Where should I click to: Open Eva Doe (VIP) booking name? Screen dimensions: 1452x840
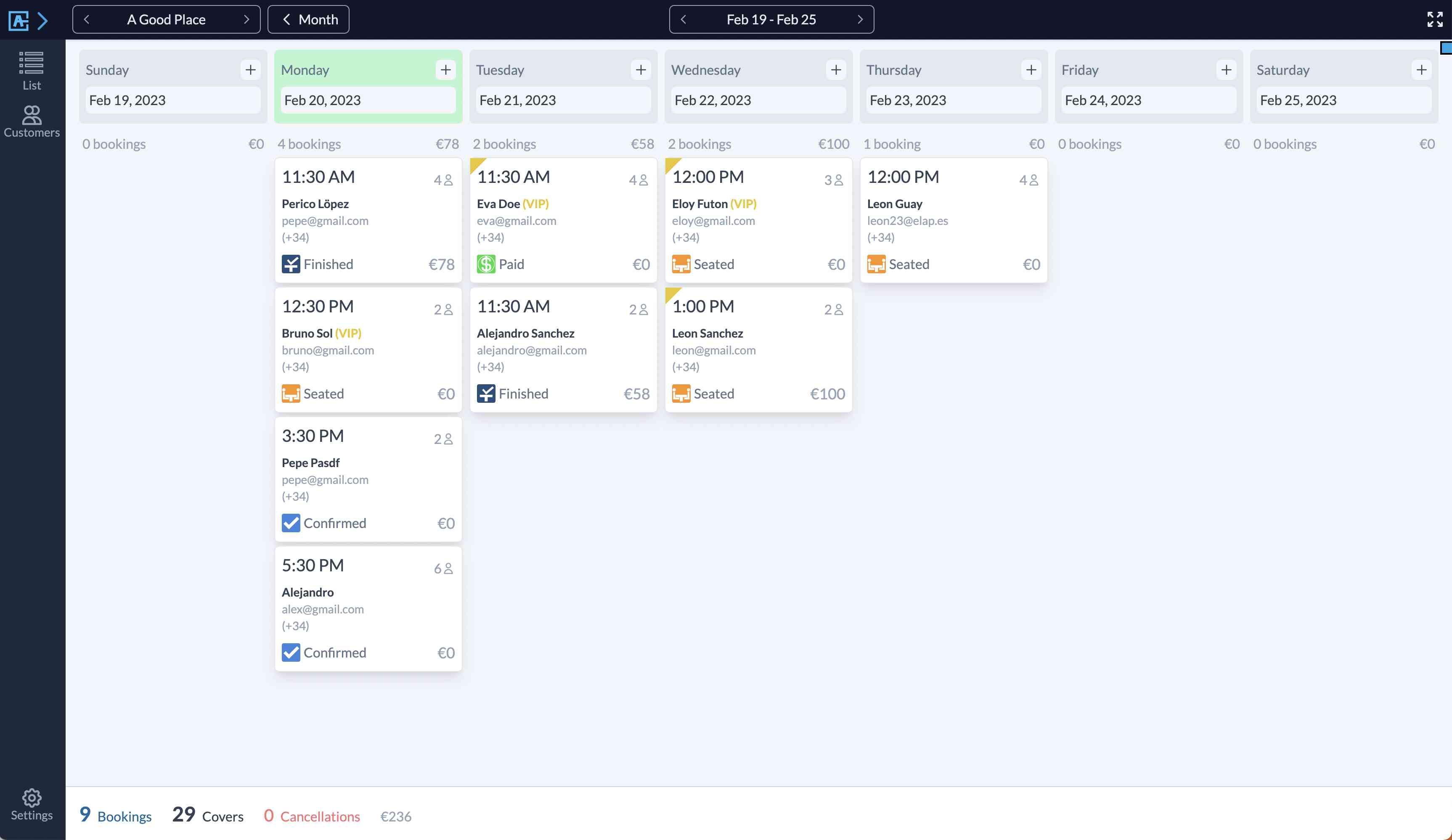point(513,204)
